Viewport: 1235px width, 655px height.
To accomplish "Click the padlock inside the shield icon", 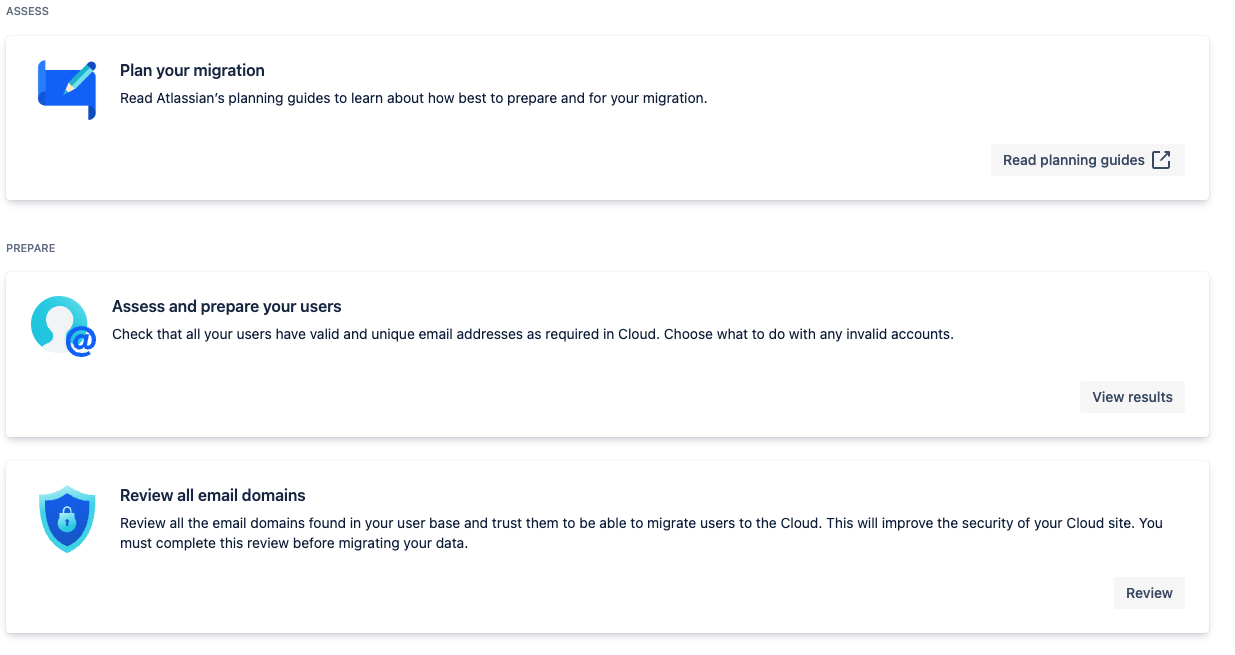I will (67, 521).
